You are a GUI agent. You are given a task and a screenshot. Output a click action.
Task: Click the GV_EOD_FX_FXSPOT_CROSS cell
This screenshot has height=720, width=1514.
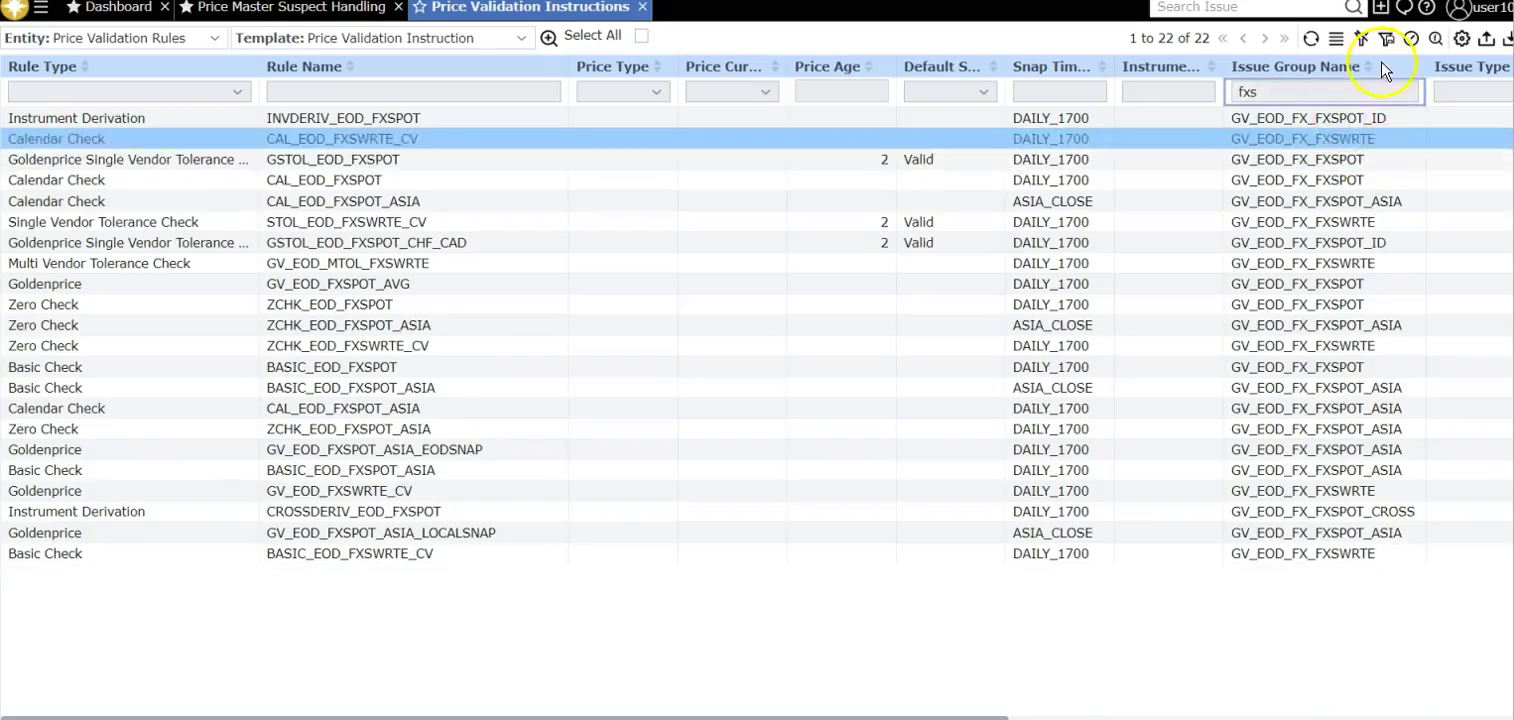pos(1322,512)
